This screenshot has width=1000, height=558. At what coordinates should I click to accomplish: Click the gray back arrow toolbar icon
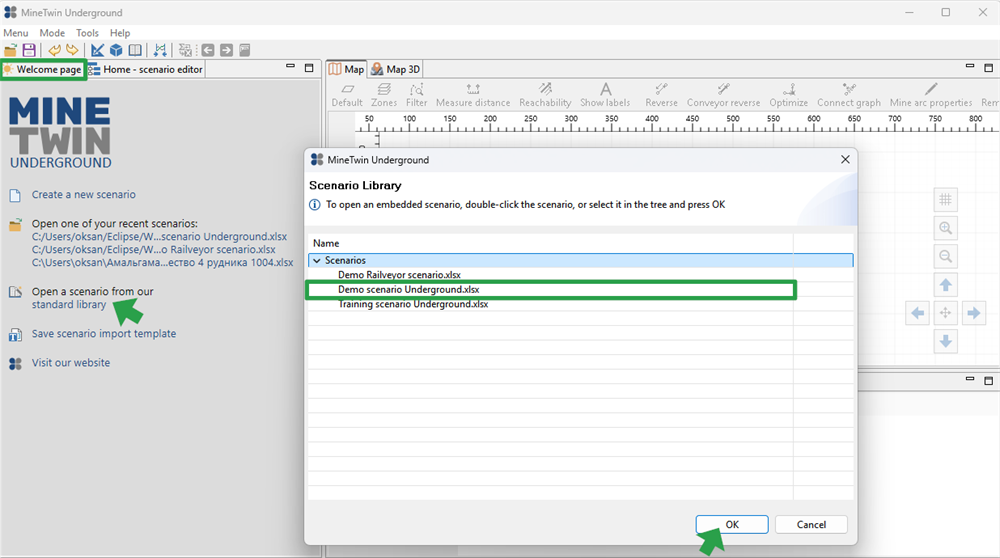[x=208, y=50]
